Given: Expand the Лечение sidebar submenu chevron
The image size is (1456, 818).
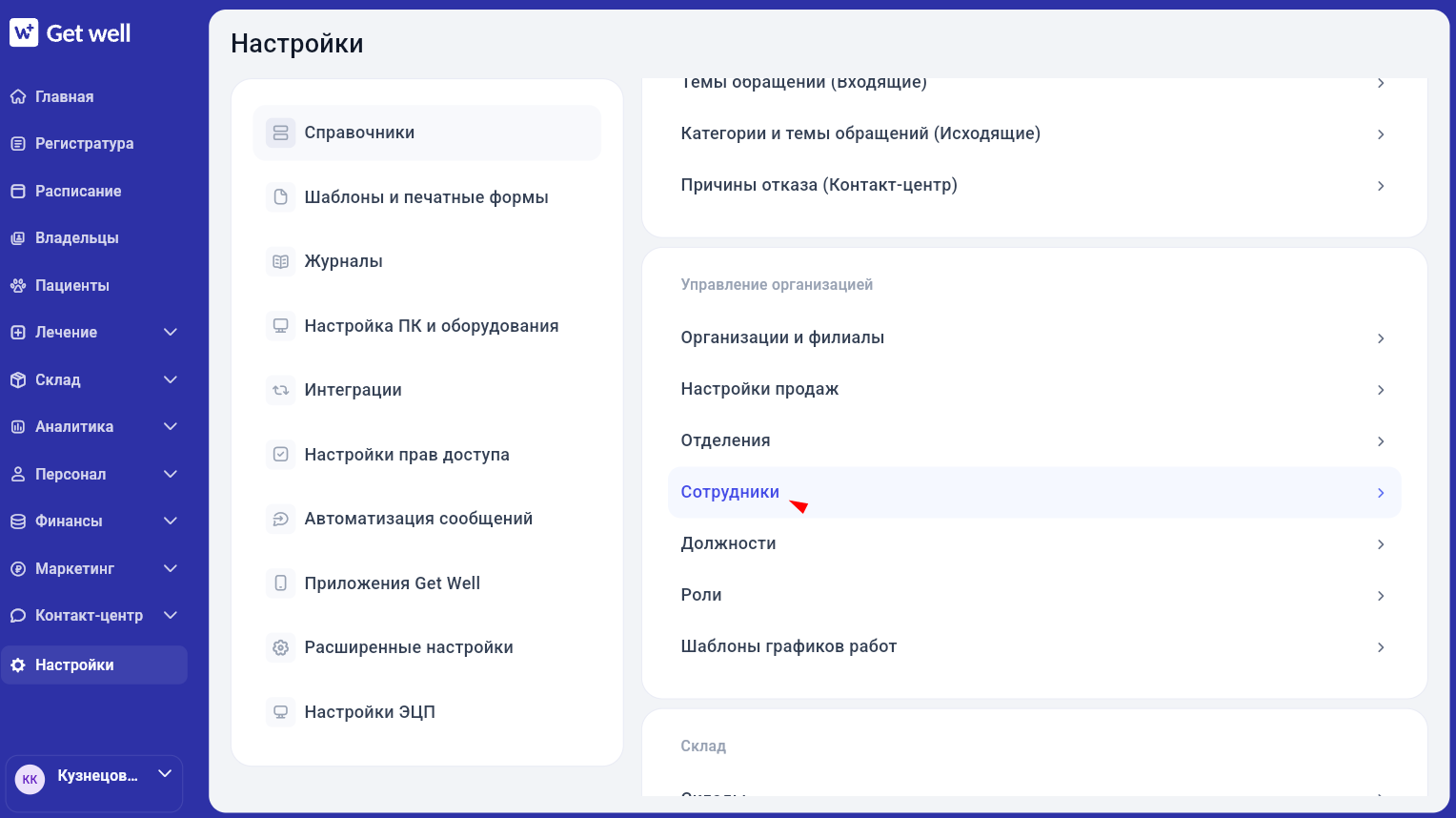Looking at the screenshot, I should pos(171,332).
